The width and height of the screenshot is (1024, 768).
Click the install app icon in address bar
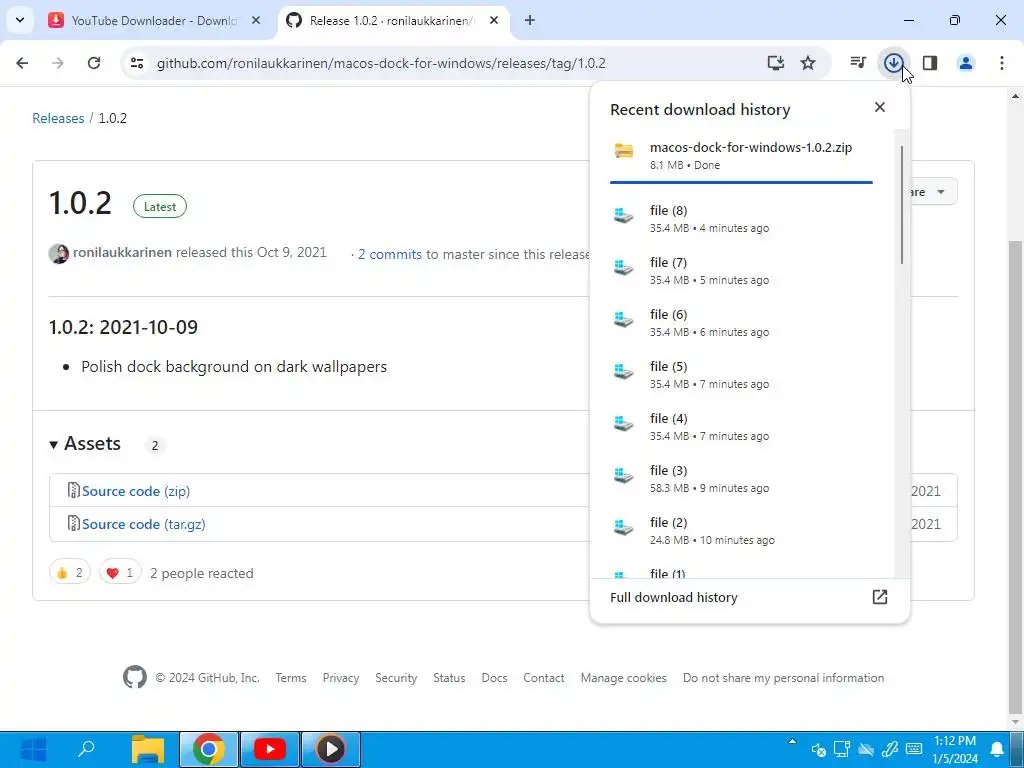click(x=775, y=63)
